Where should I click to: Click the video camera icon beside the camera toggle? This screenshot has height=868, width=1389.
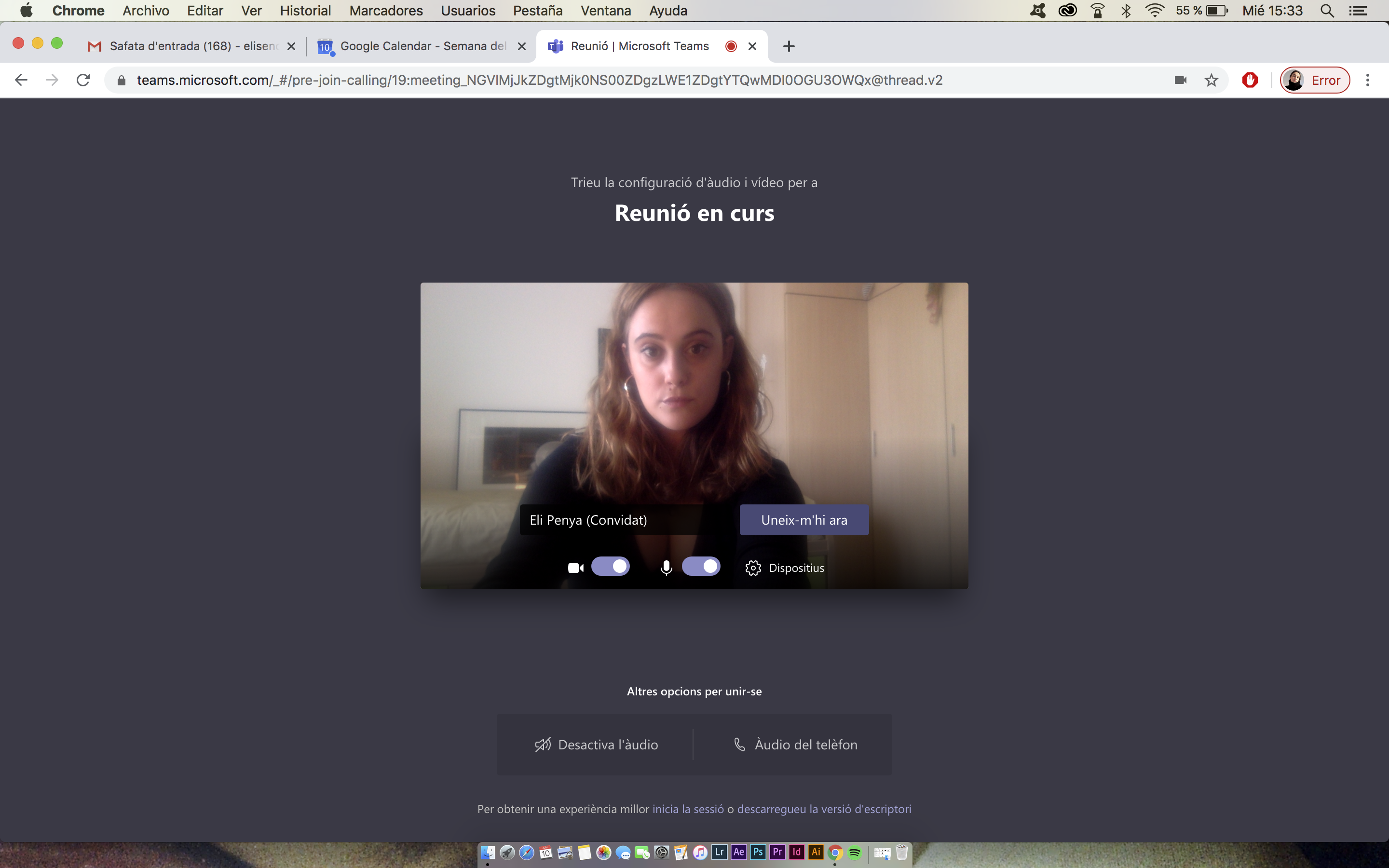(576, 568)
